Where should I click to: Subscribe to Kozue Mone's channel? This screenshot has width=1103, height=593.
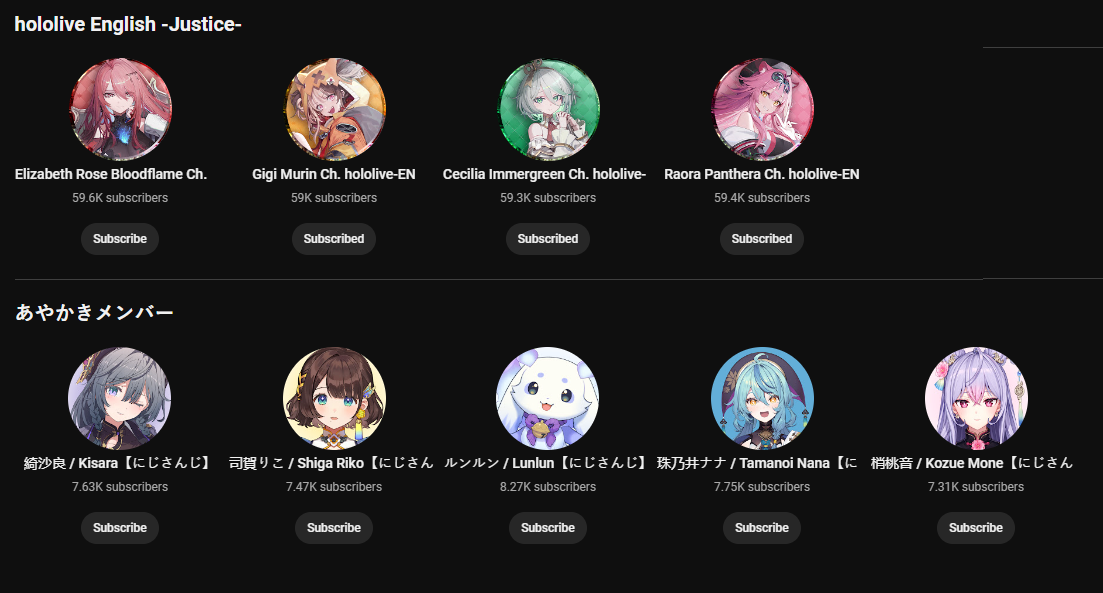coord(976,528)
